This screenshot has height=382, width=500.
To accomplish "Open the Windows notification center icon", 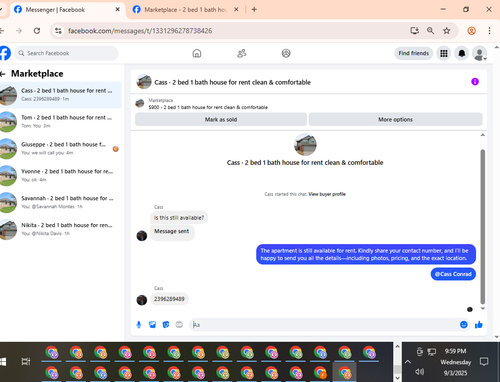I will 484,362.
